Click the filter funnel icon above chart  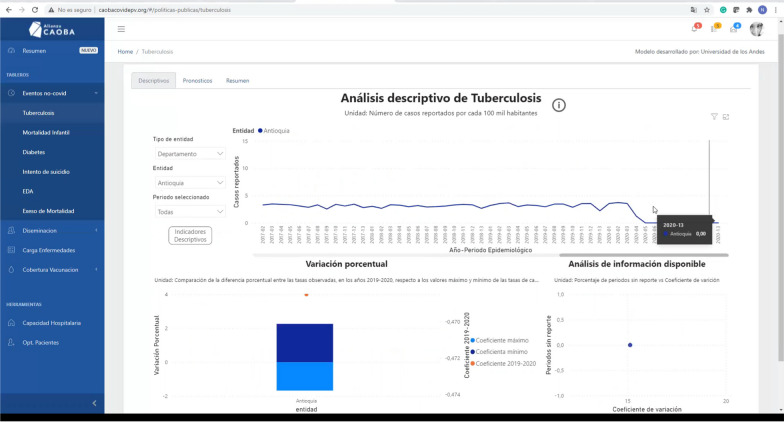point(714,117)
